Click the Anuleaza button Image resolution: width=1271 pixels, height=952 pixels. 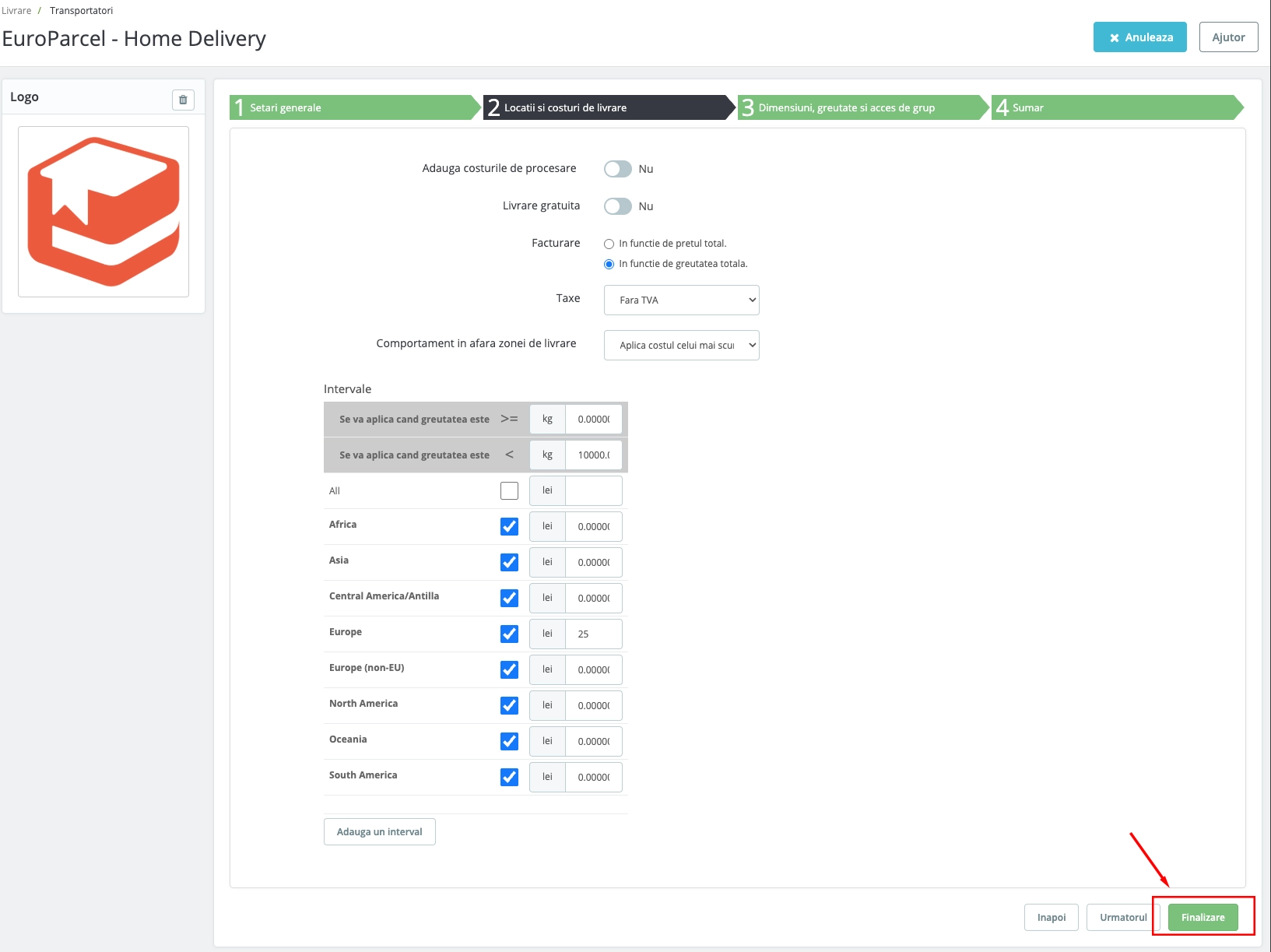pos(1140,37)
